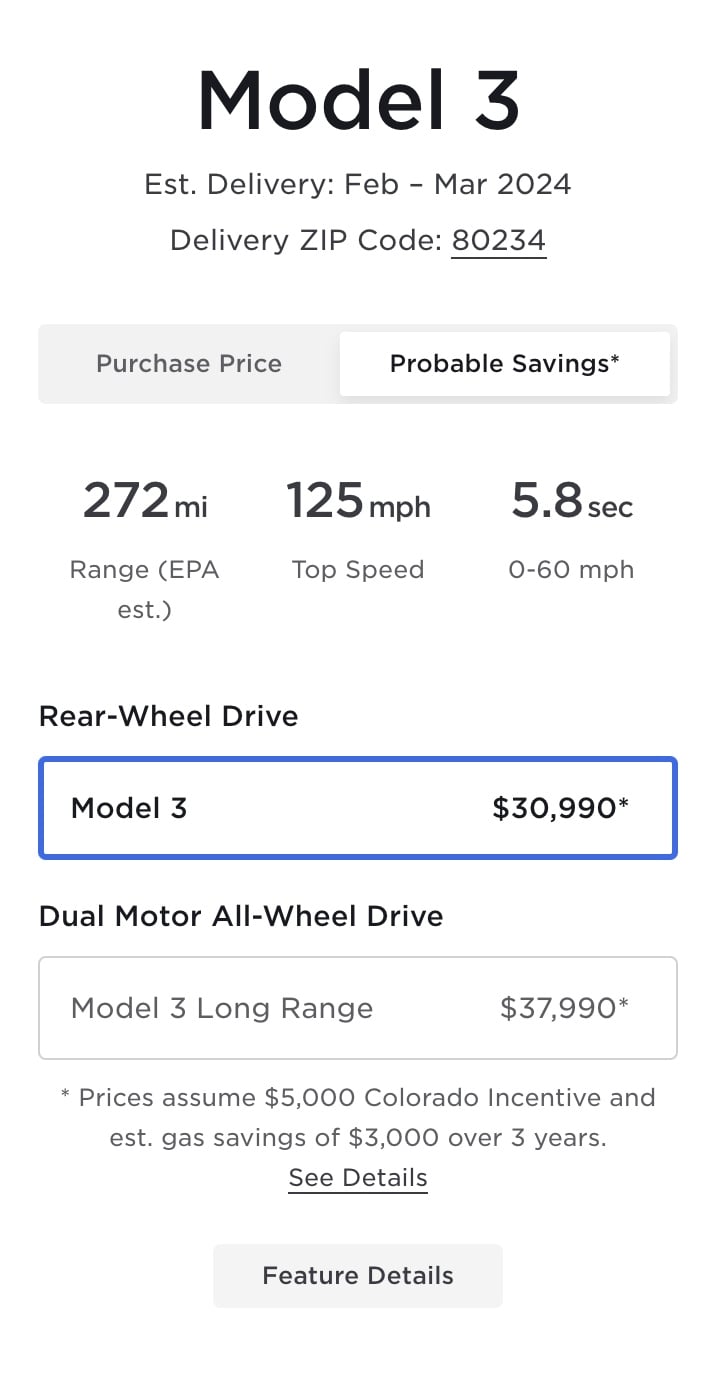Click the Model 3 page heading
The width and height of the screenshot is (702, 1376).
358,100
